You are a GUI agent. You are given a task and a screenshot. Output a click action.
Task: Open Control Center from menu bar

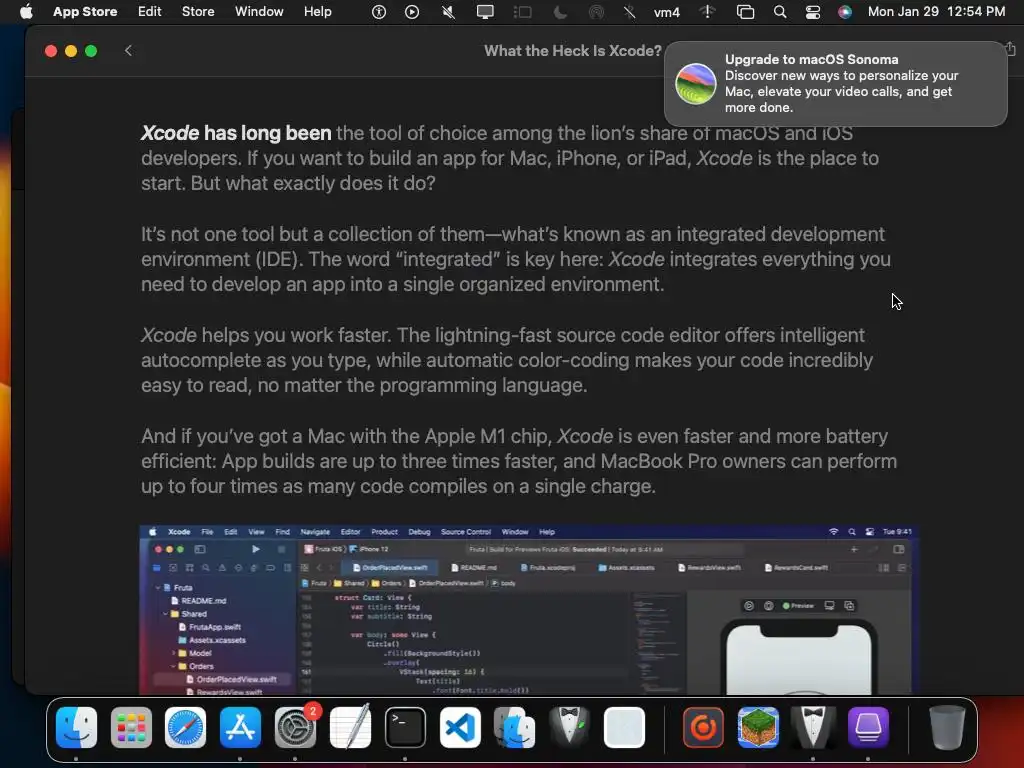click(812, 12)
